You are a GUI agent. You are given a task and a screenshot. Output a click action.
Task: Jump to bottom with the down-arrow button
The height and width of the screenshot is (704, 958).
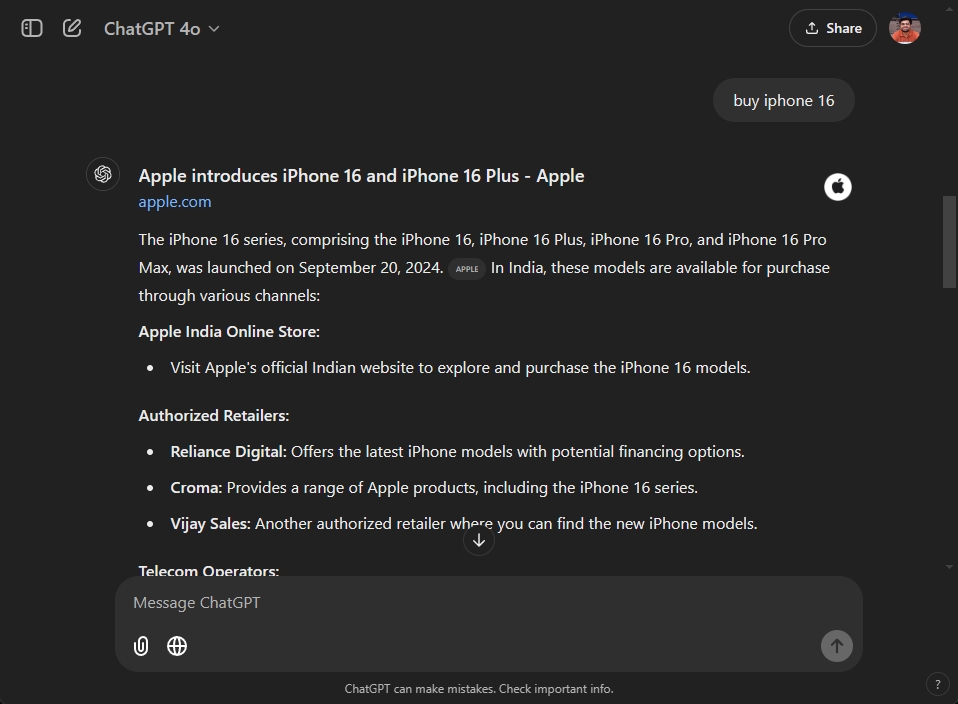click(479, 541)
